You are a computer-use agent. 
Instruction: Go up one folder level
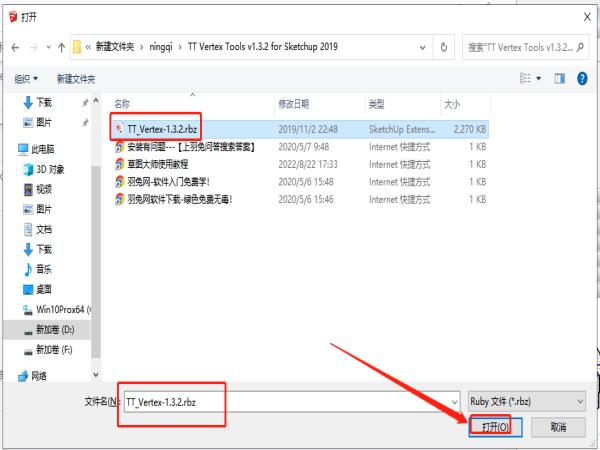[61, 47]
